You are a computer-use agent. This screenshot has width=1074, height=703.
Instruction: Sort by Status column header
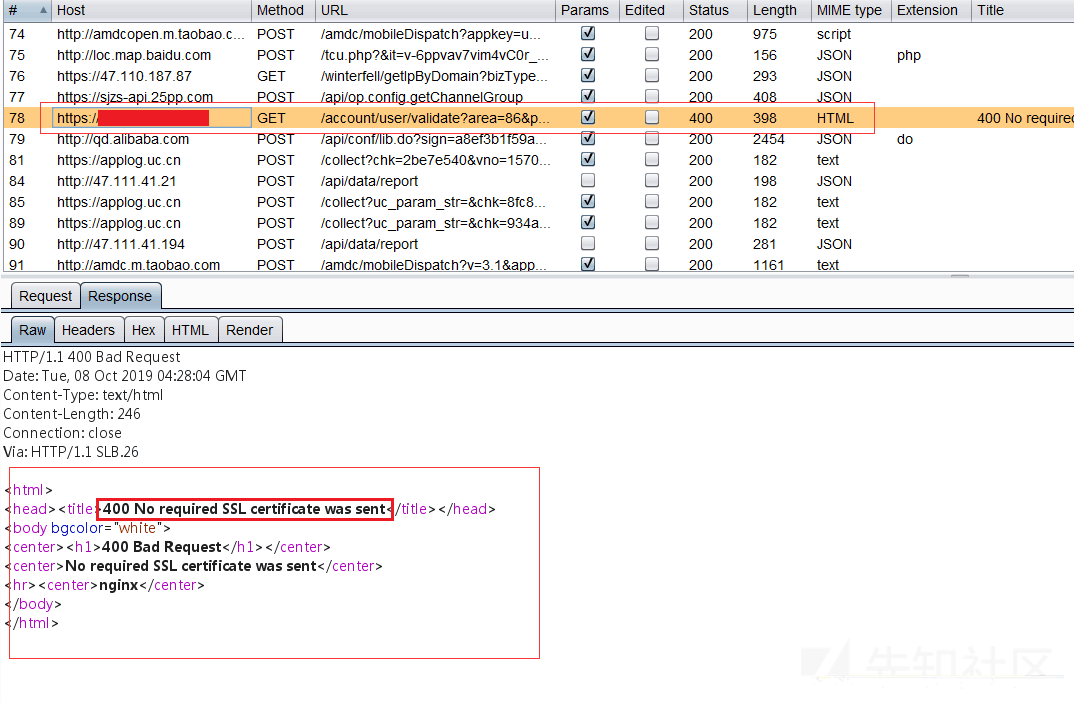click(x=714, y=10)
